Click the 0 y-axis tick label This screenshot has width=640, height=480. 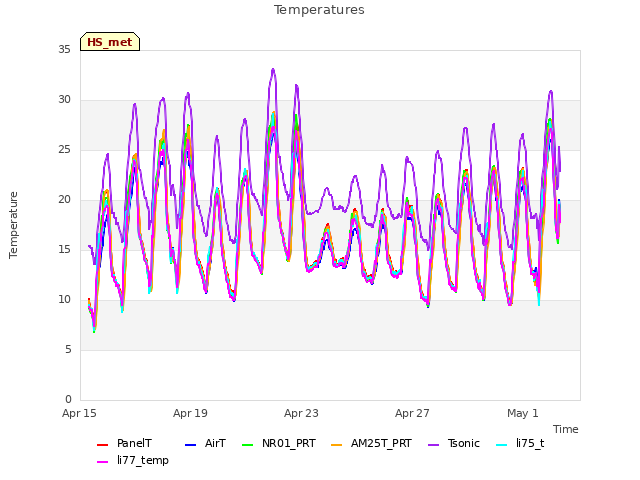coord(68,399)
